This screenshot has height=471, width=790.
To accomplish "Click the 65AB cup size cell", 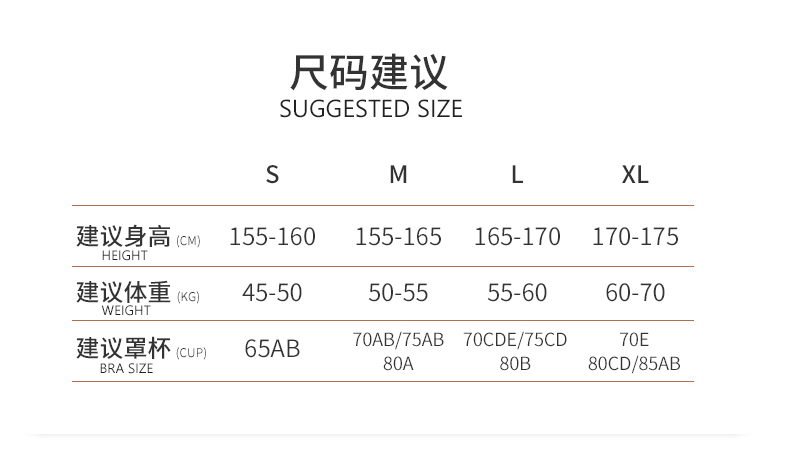I will pyautogui.click(x=272, y=349).
